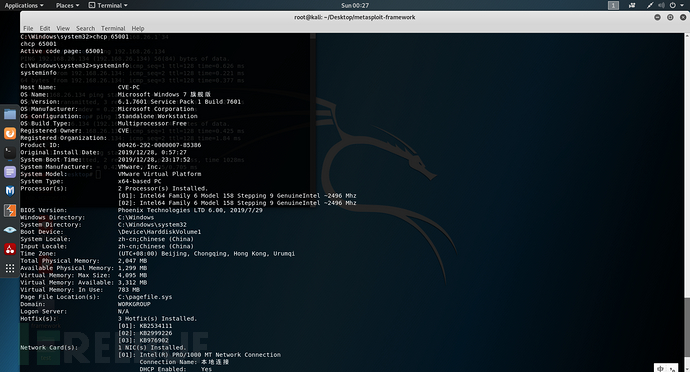Click 'Standalone Workstation' configuration value
This screenshot has height=372, width=690.
158,116
